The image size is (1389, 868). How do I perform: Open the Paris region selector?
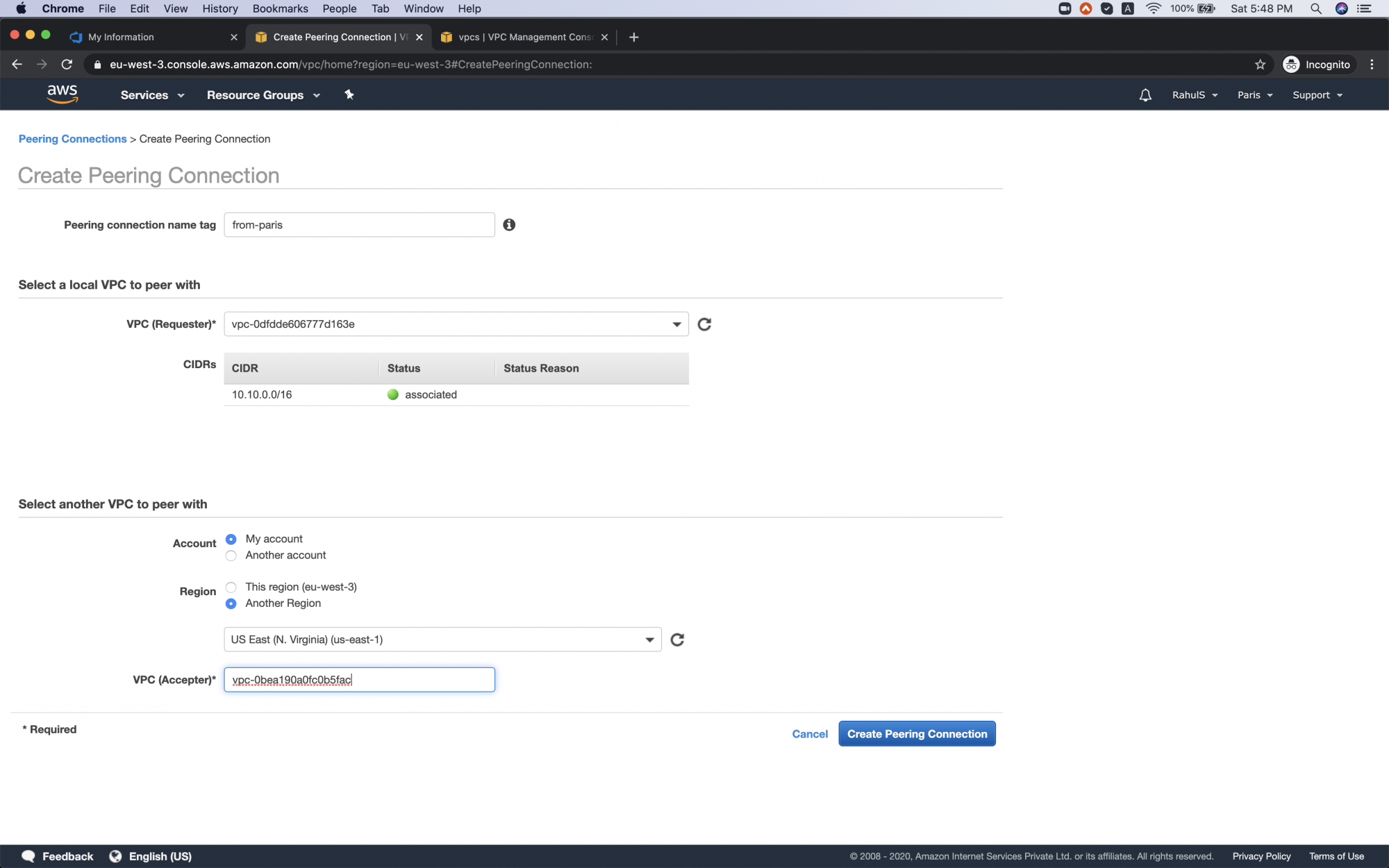[1254, 94]
